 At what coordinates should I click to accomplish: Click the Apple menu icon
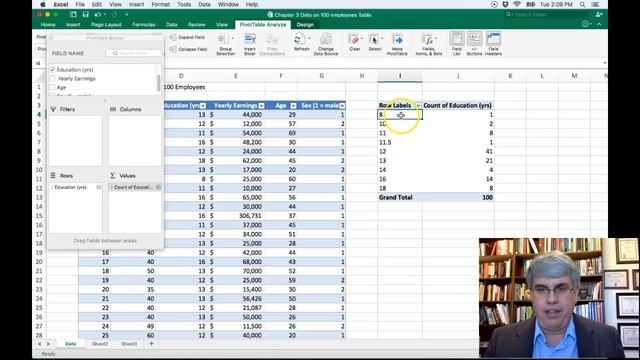point(43,4)
